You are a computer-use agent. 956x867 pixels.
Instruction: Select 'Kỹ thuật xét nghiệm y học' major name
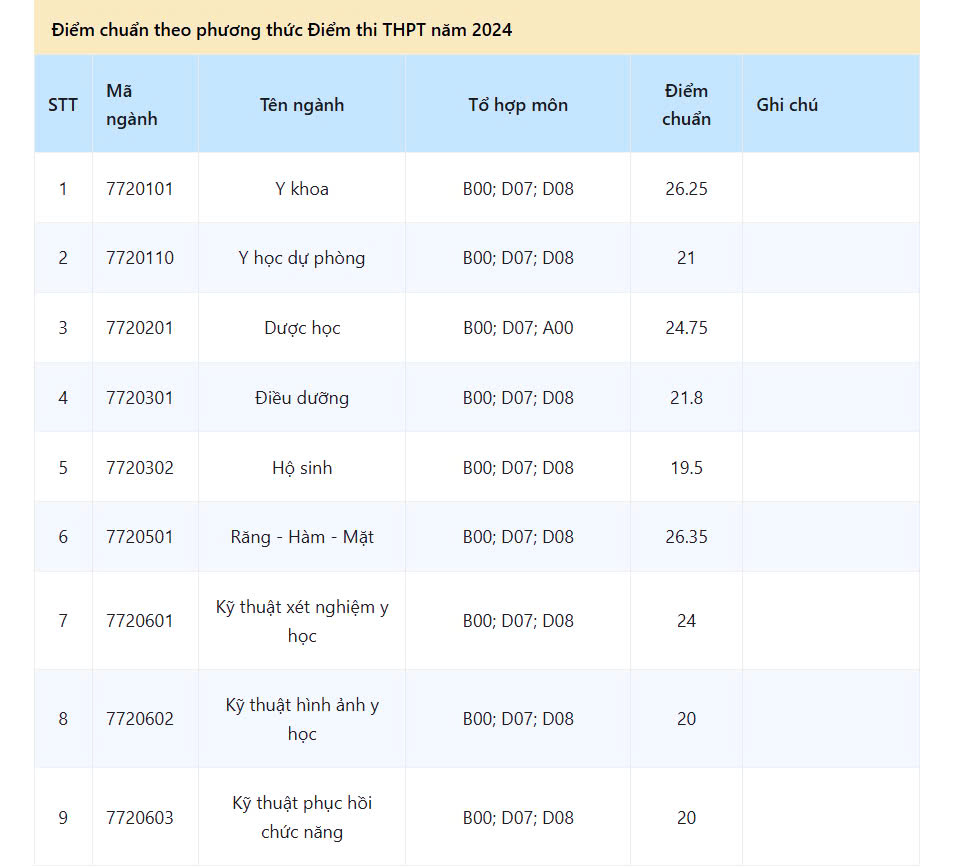(x=302, y=621)
